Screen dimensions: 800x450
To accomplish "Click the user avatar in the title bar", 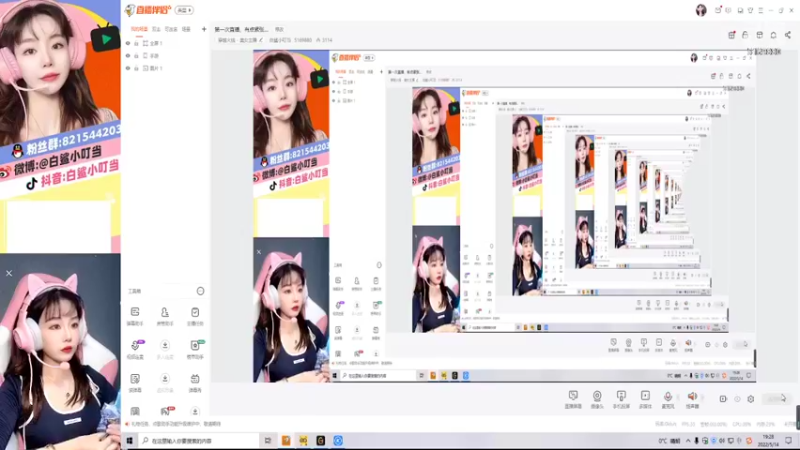I will 701,10.
